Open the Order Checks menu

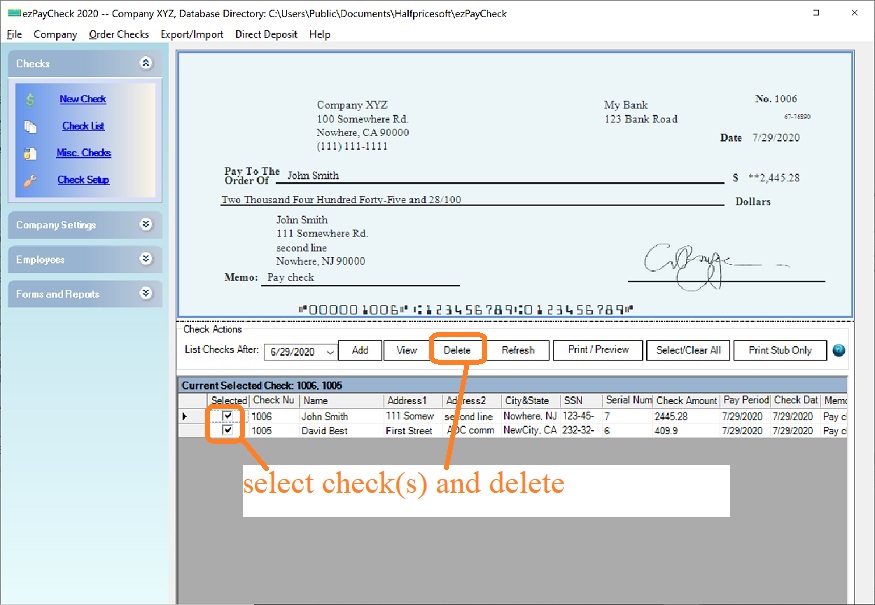point(118,33)
